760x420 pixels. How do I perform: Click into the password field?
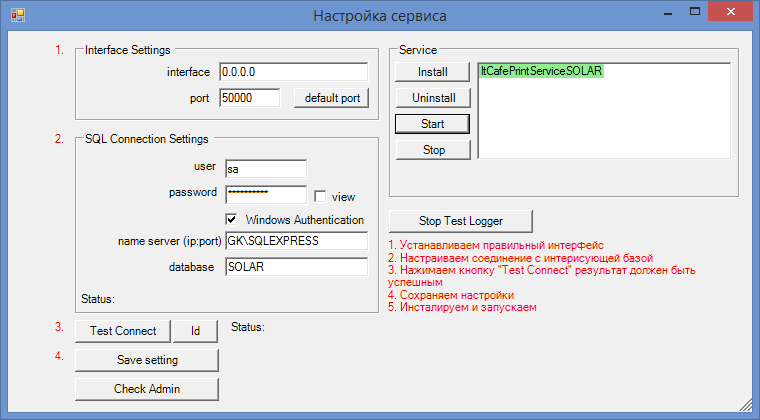(x=264, y=194)
